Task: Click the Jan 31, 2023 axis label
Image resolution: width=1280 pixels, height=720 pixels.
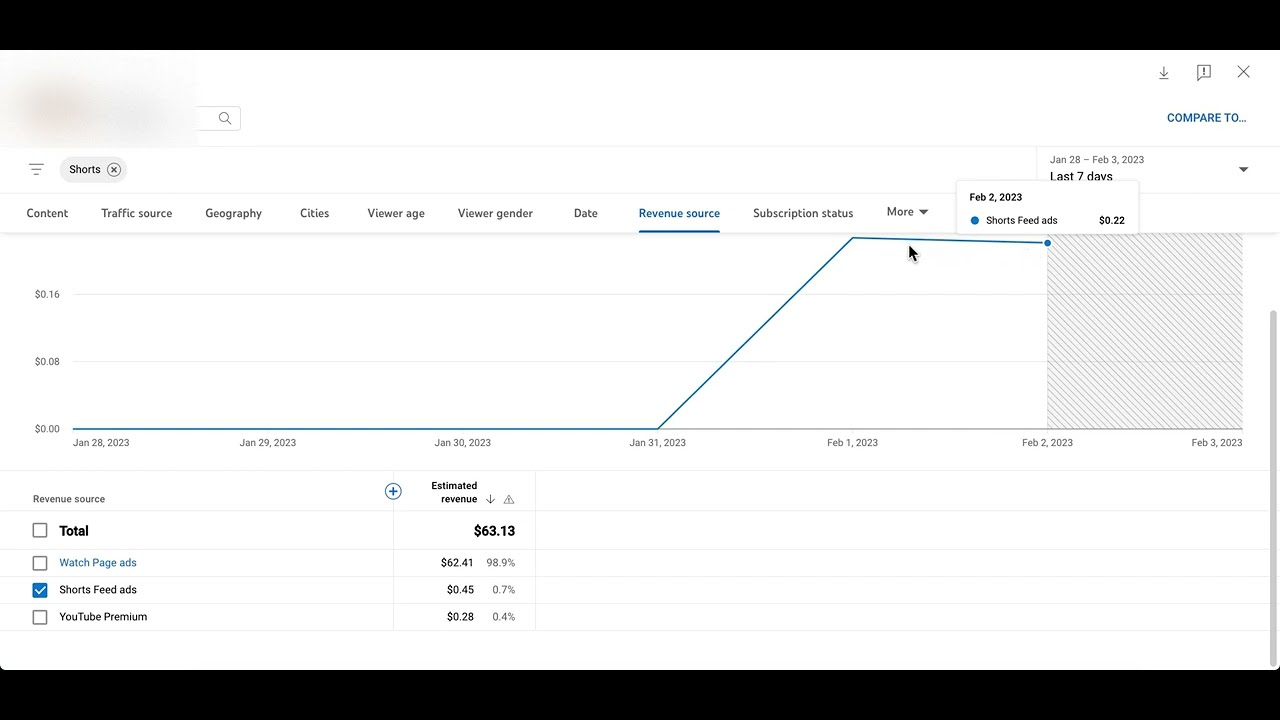Action: [657, 443]
